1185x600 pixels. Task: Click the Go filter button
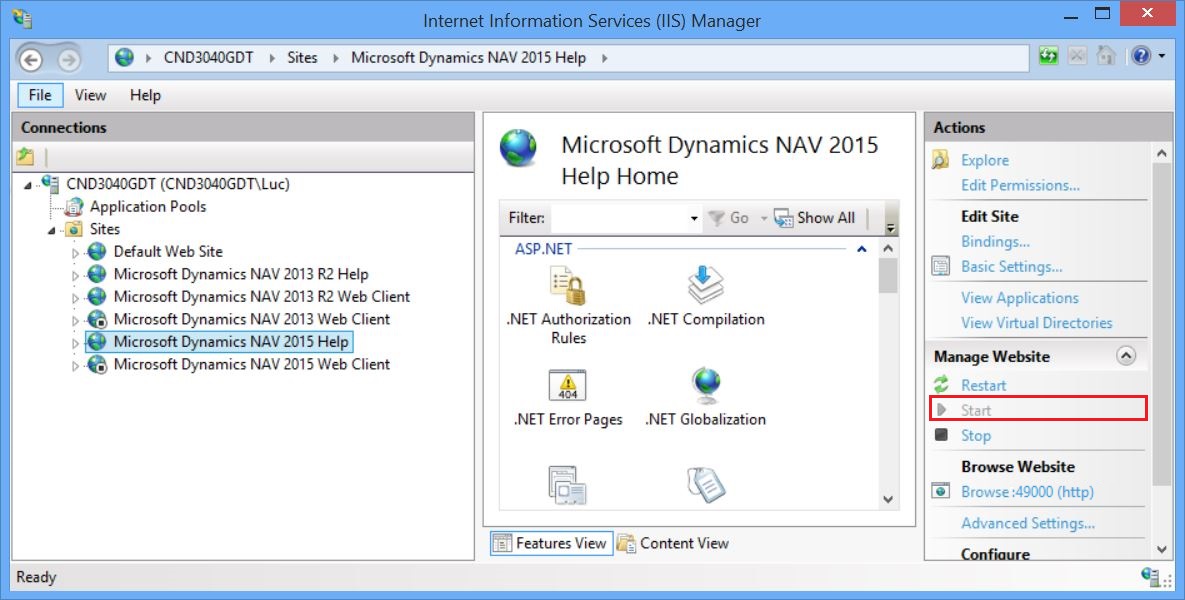coord(729,218)
